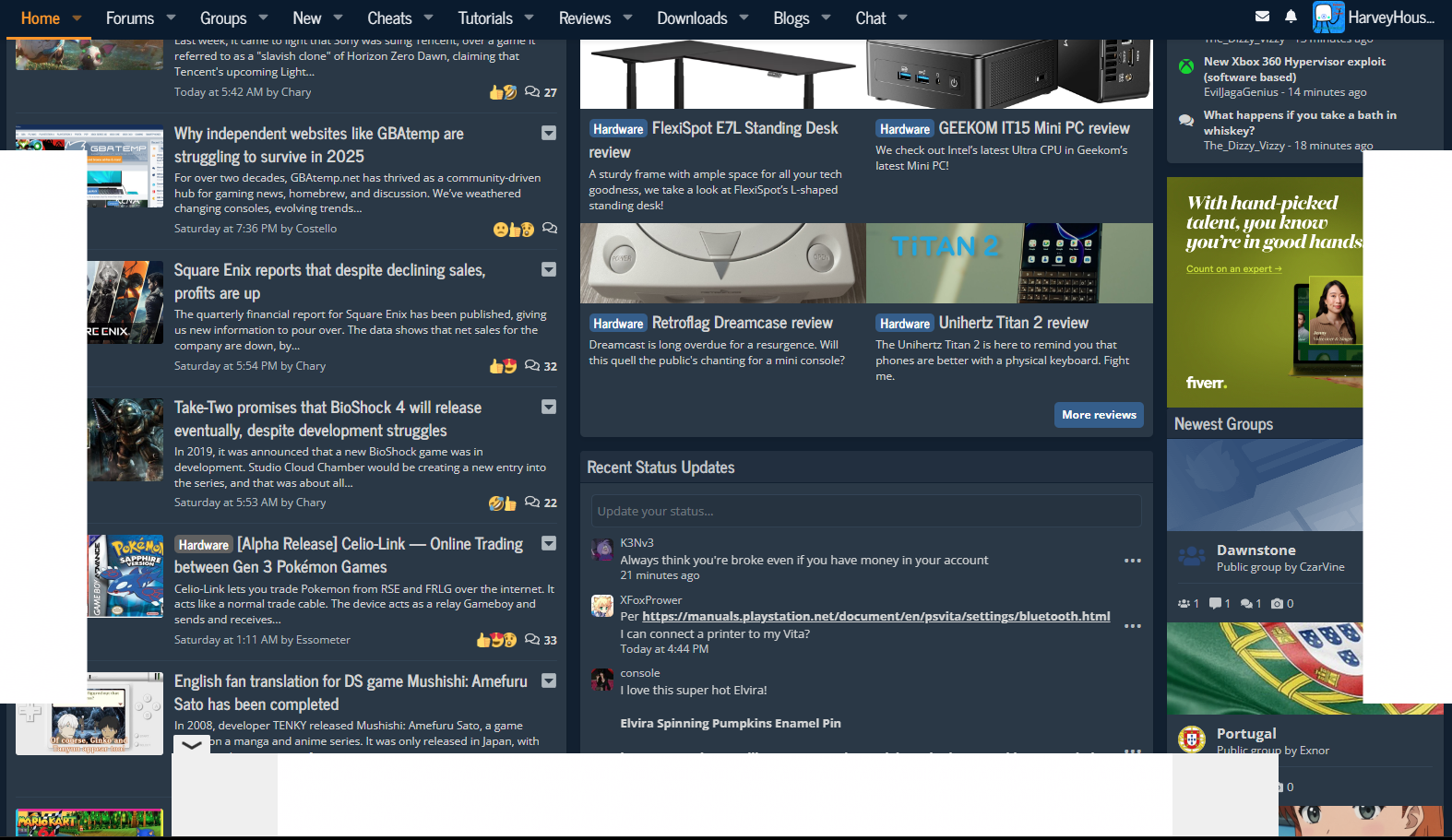Click the Dawnstone group people icon
Image resolution: width=1452 pixels, height=840 pixels.
point(1192,557)
